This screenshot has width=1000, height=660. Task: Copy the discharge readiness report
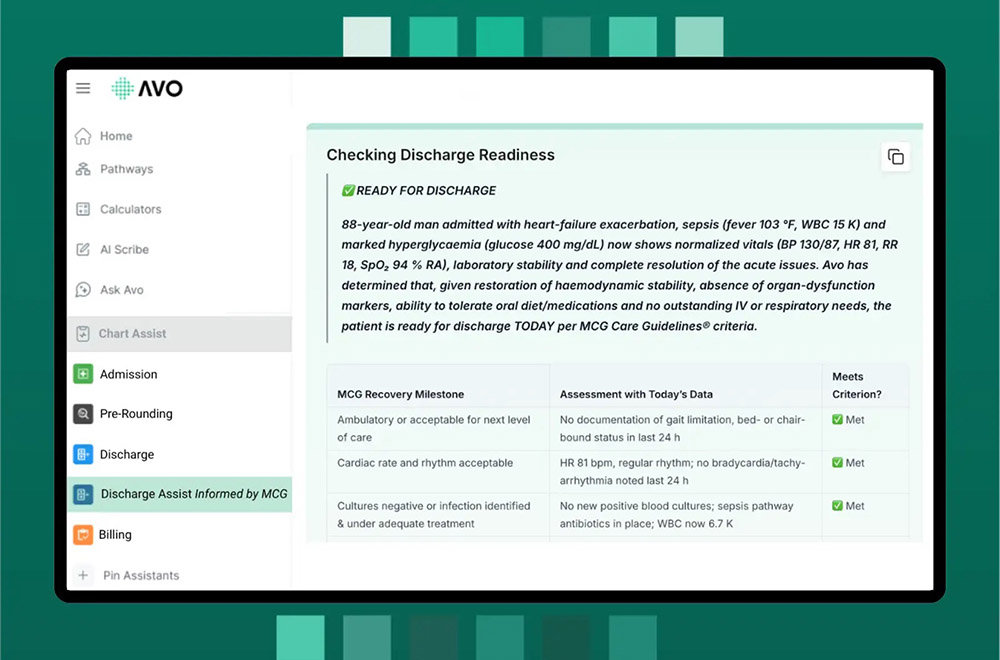coord(895,157)
